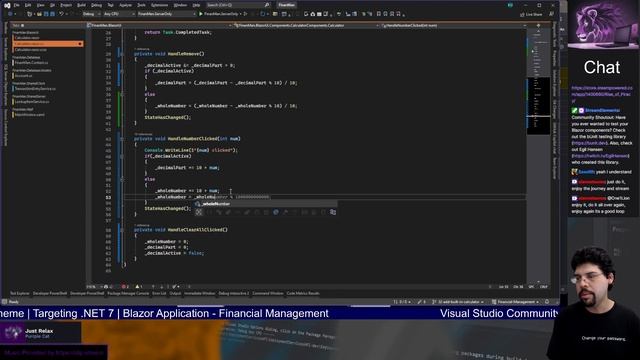Collapse the HandleRemove method outline
Image resolution: width=640 pixels, height=360 pixels.
[122, 54]
